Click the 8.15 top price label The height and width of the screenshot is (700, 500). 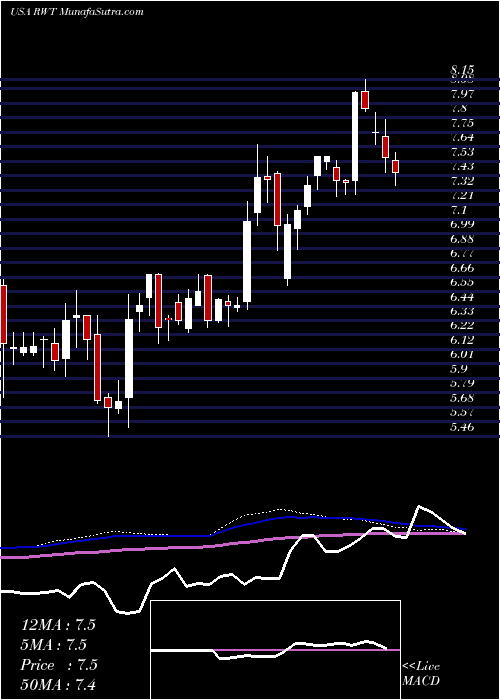[462, 71]
